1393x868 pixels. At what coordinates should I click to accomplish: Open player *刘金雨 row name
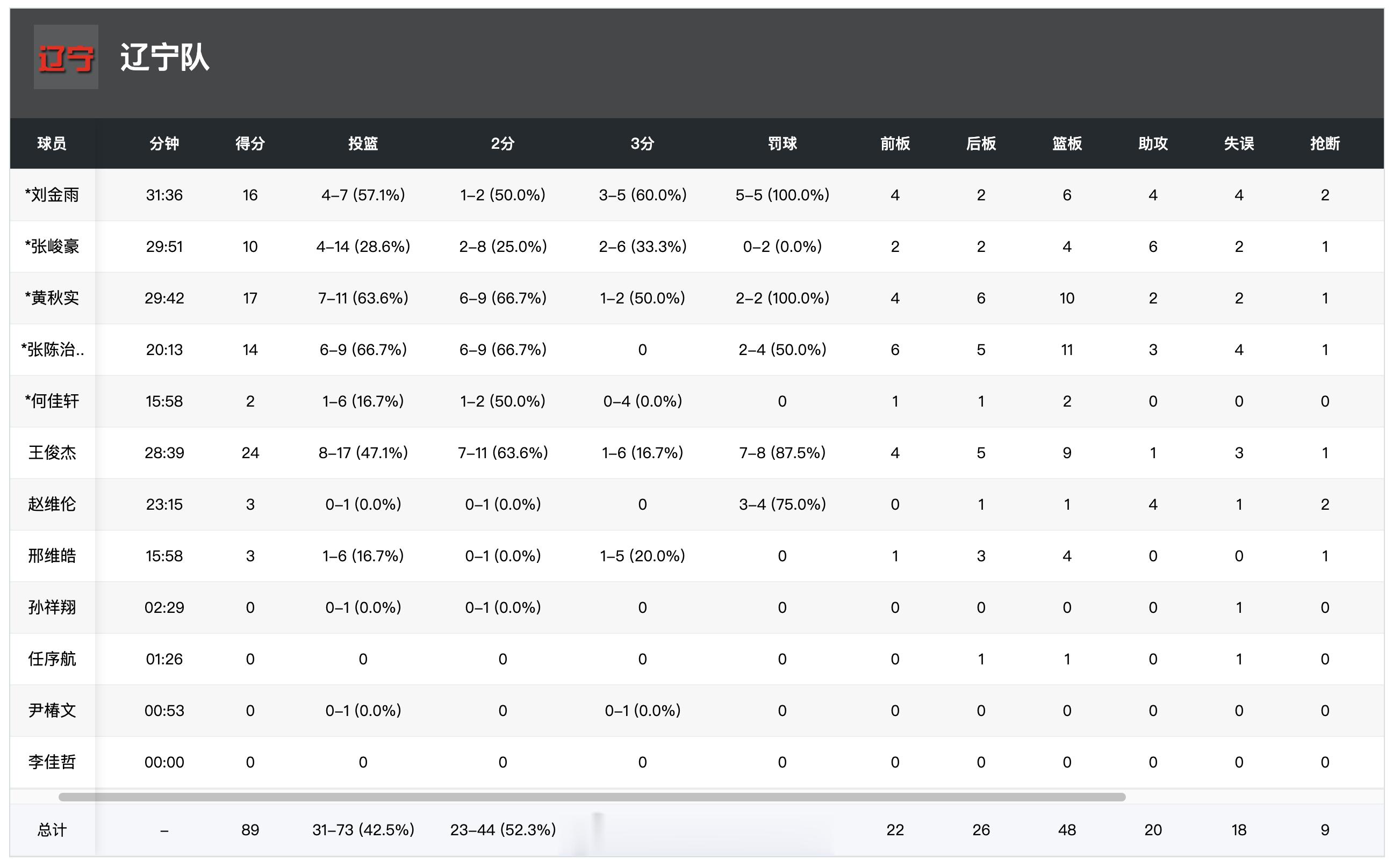coord(52,195)
